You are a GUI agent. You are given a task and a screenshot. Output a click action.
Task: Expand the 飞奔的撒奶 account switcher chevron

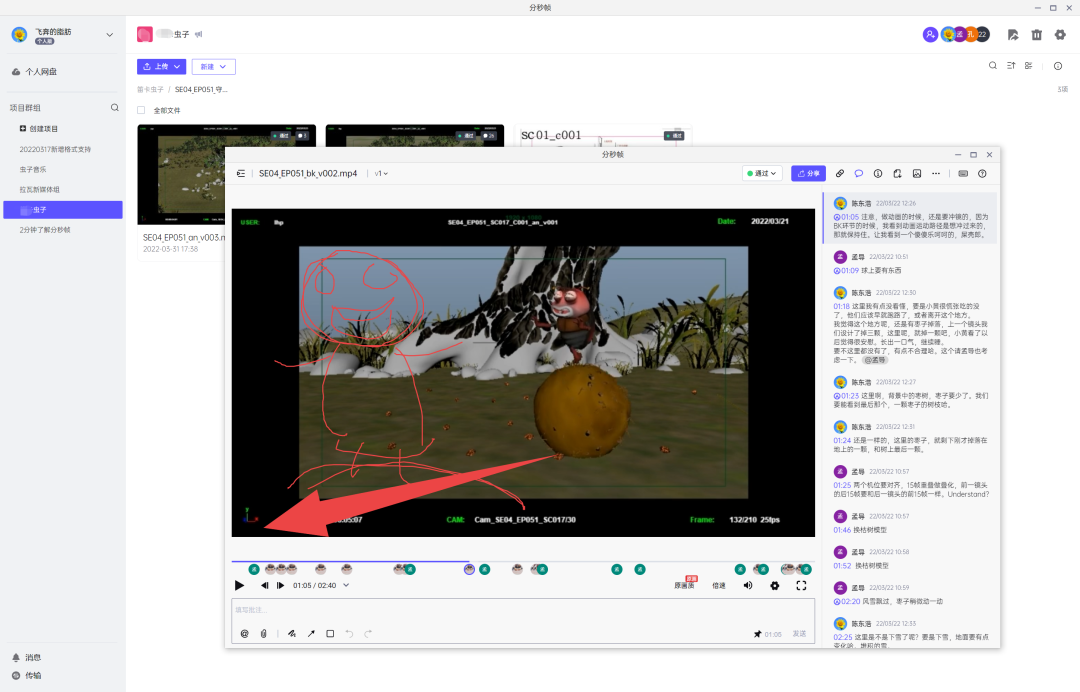(x=109, y=34)
